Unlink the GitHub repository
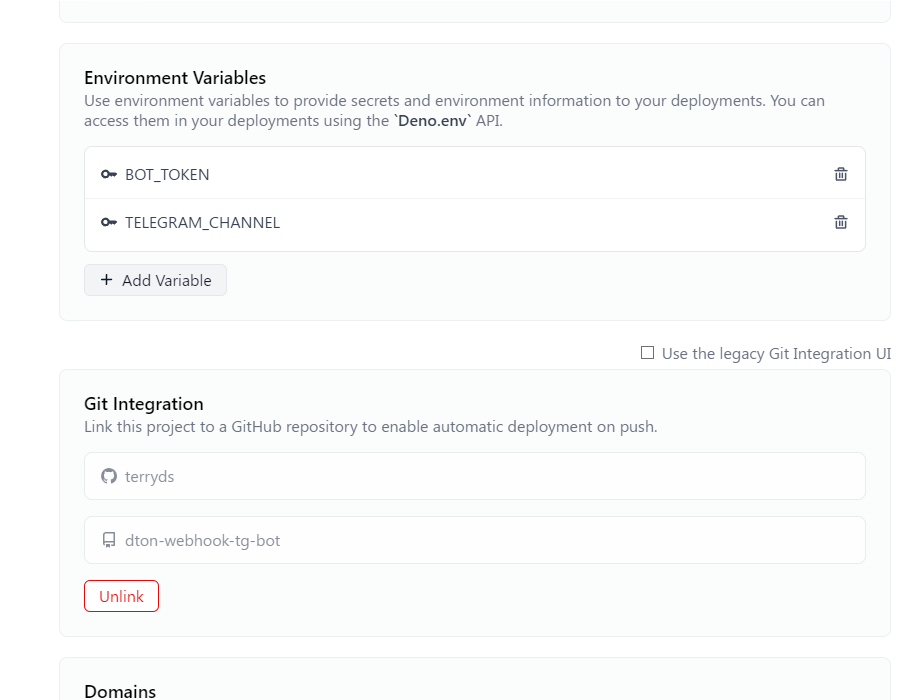Image resolution: width=908 pixels, height=700 pixels. (x=121, y=596)
